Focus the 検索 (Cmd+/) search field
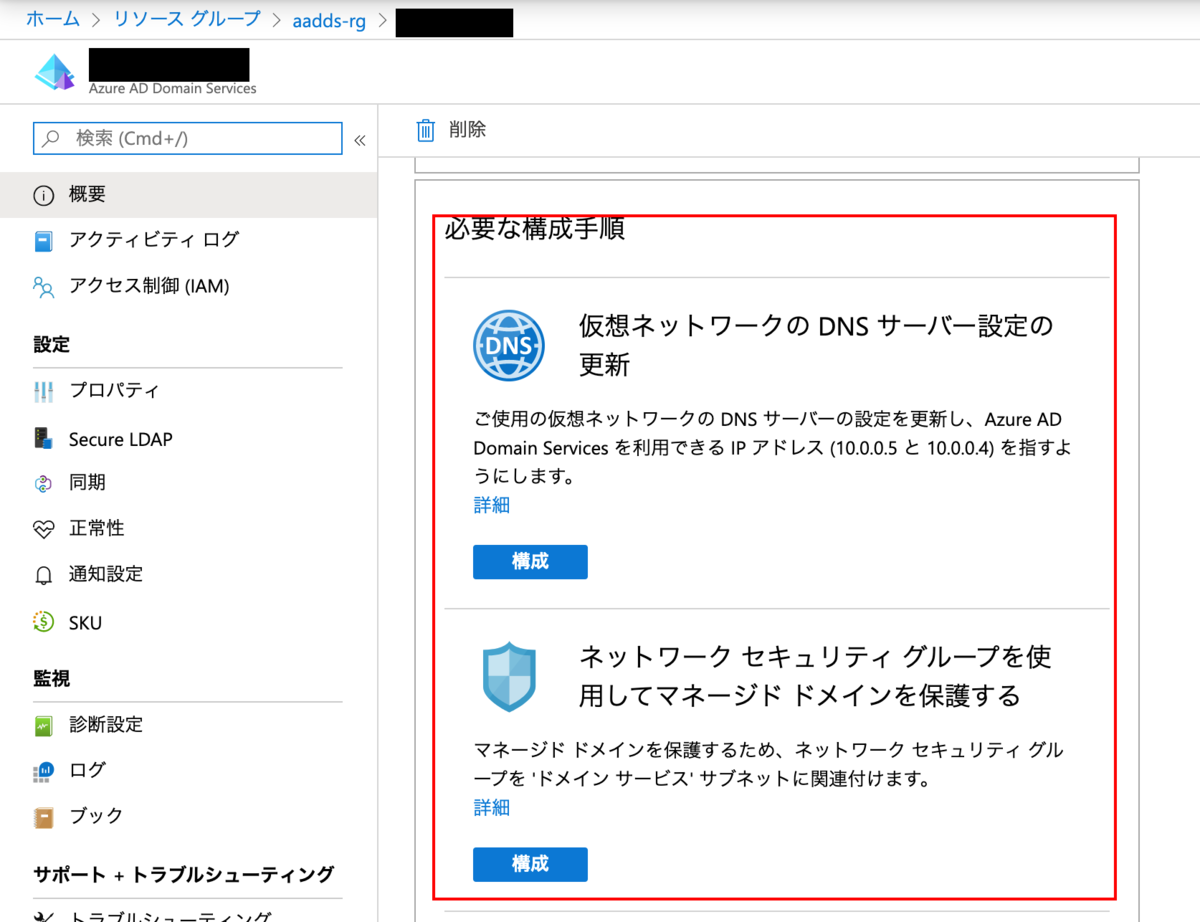The image size is (1200, 922). point(188,138)
